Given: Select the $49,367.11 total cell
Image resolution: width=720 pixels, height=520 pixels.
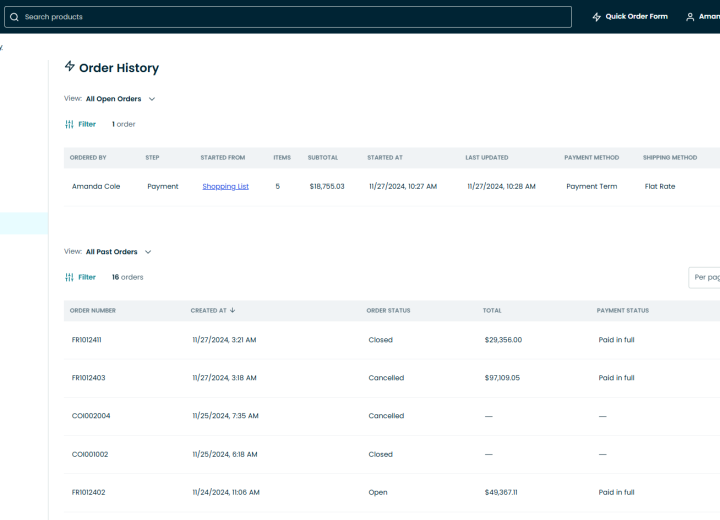Looking at the screenshot, I should point(501,492).
